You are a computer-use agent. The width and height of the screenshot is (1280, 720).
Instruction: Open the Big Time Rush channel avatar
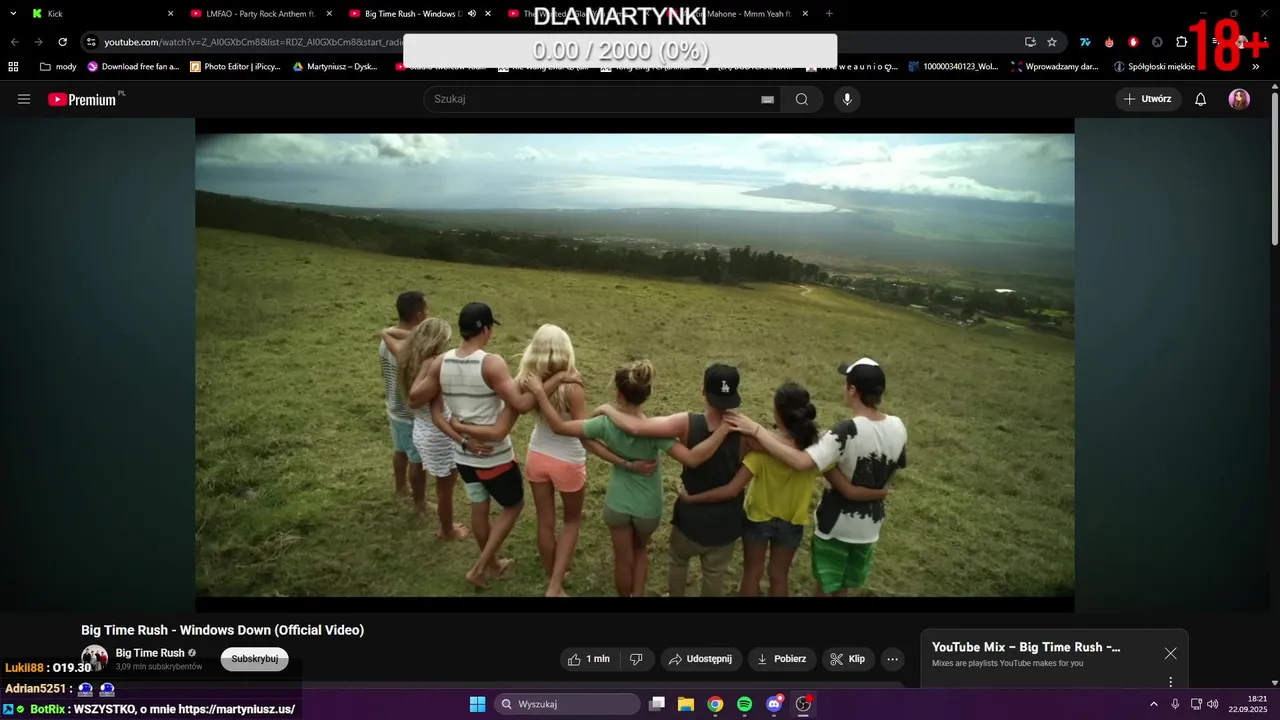tap(94, 658)
